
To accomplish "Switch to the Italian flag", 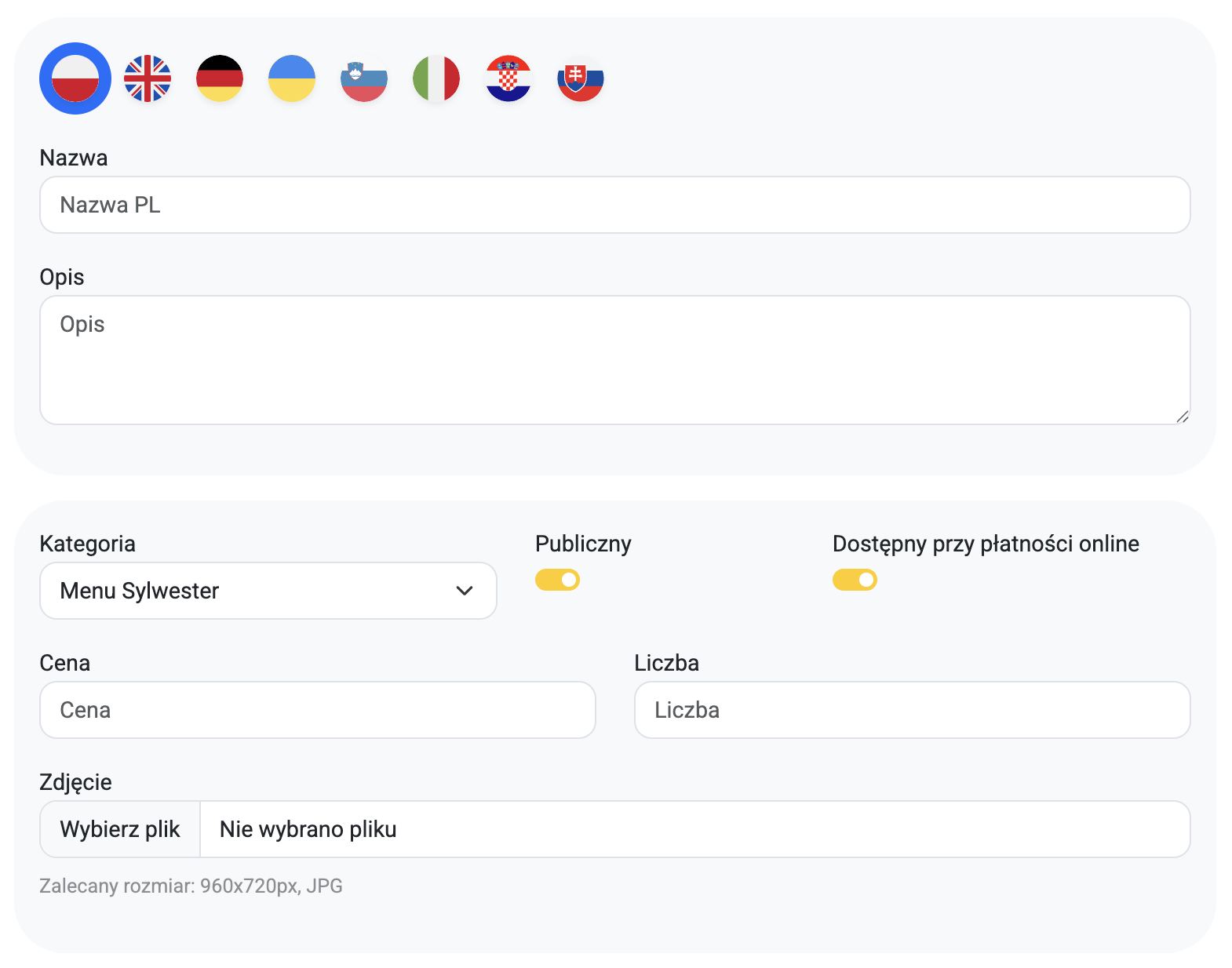I will coord(436,78).
